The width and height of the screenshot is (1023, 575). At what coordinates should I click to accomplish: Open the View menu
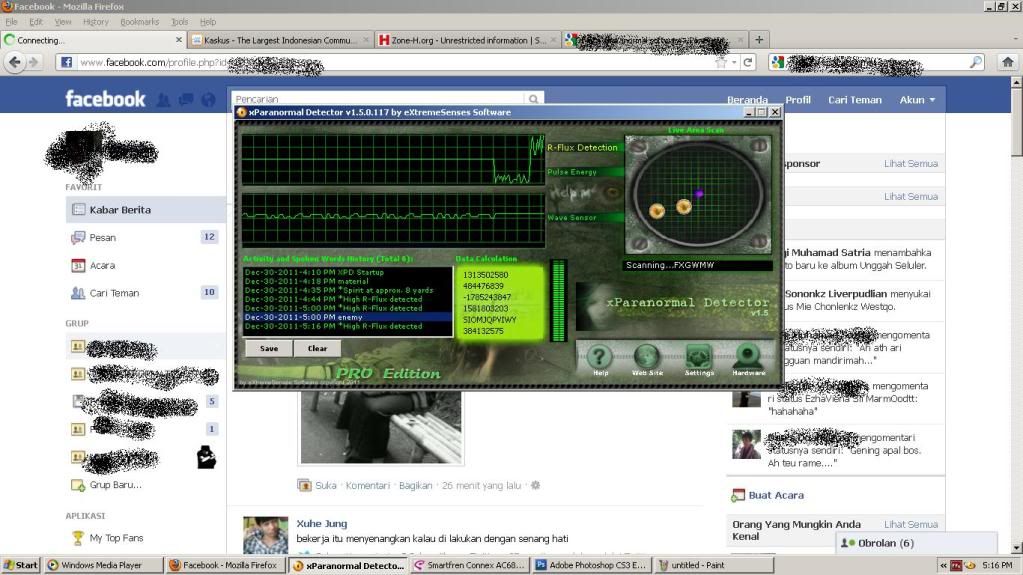pyautogui.click(x=63, y=22)
